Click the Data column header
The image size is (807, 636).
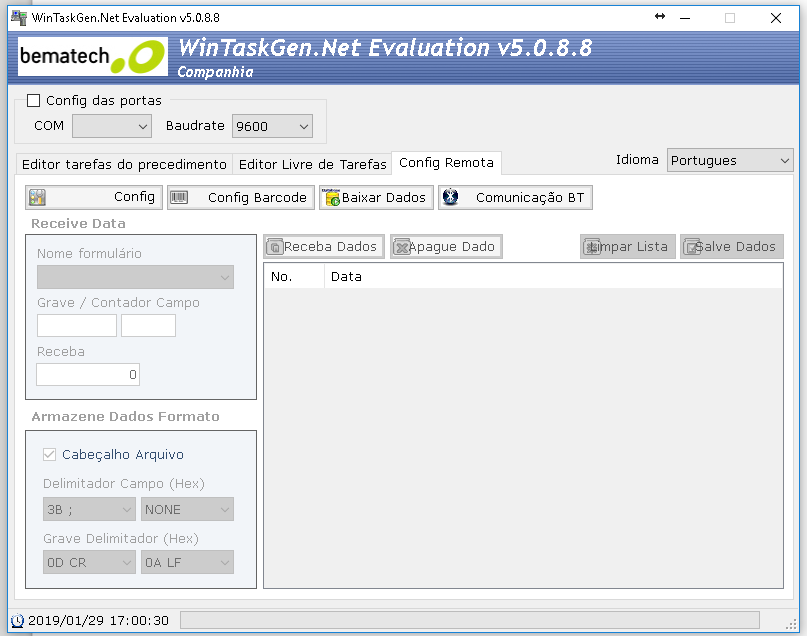tap(553, 277)
